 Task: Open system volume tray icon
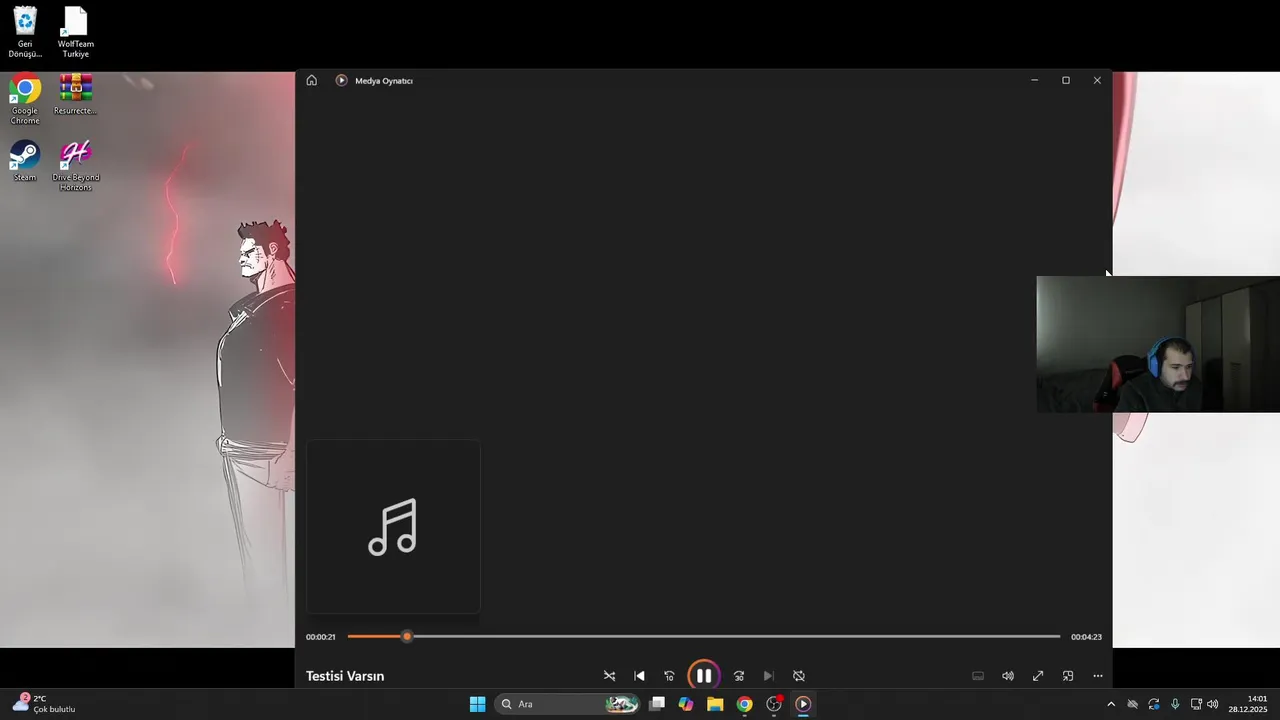point(1213,704)
